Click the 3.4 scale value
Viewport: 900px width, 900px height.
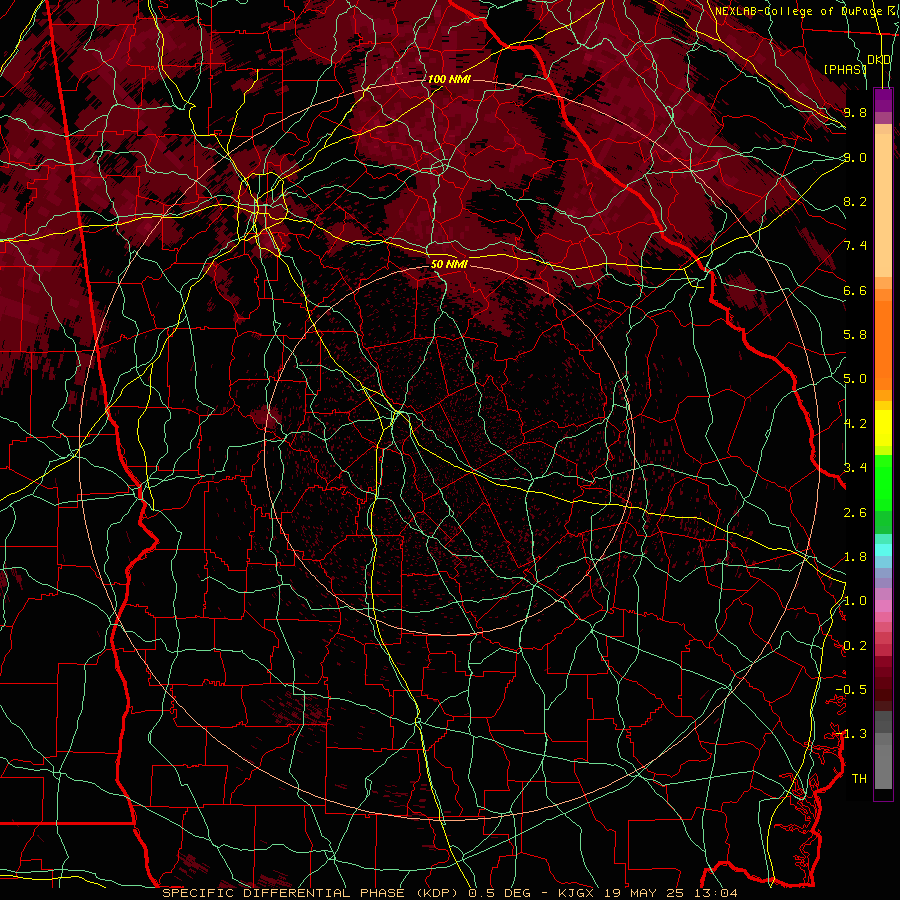(x=855, y=468)
